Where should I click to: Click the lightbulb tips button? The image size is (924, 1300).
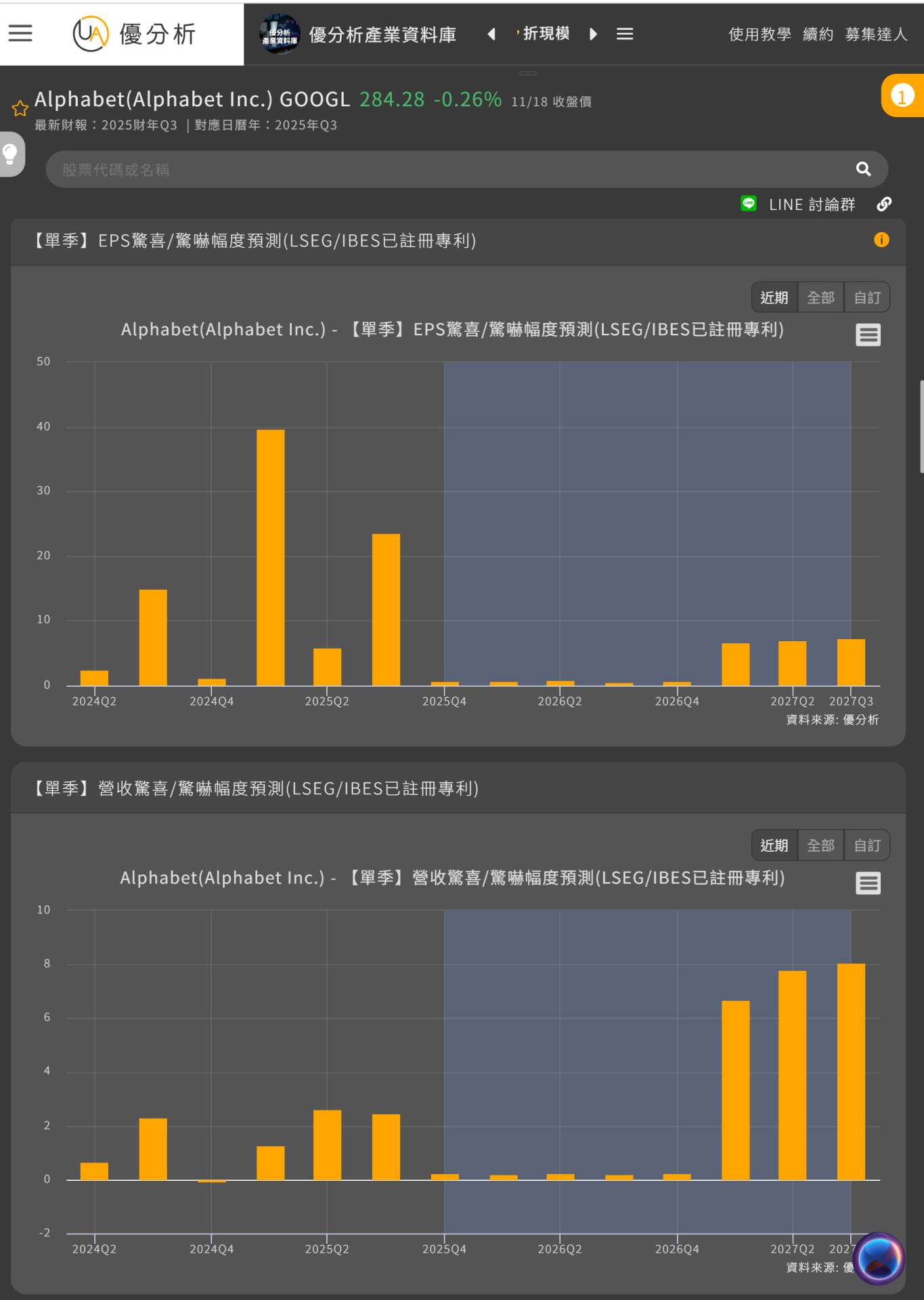click(x=11, y=154)
